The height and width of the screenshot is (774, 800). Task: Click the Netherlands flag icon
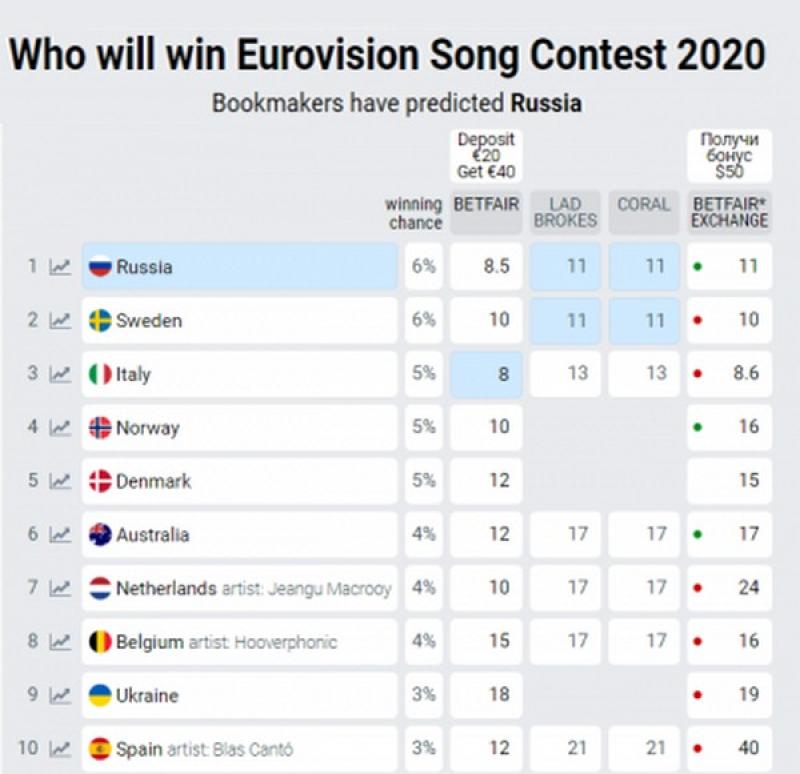coord(100,588)
